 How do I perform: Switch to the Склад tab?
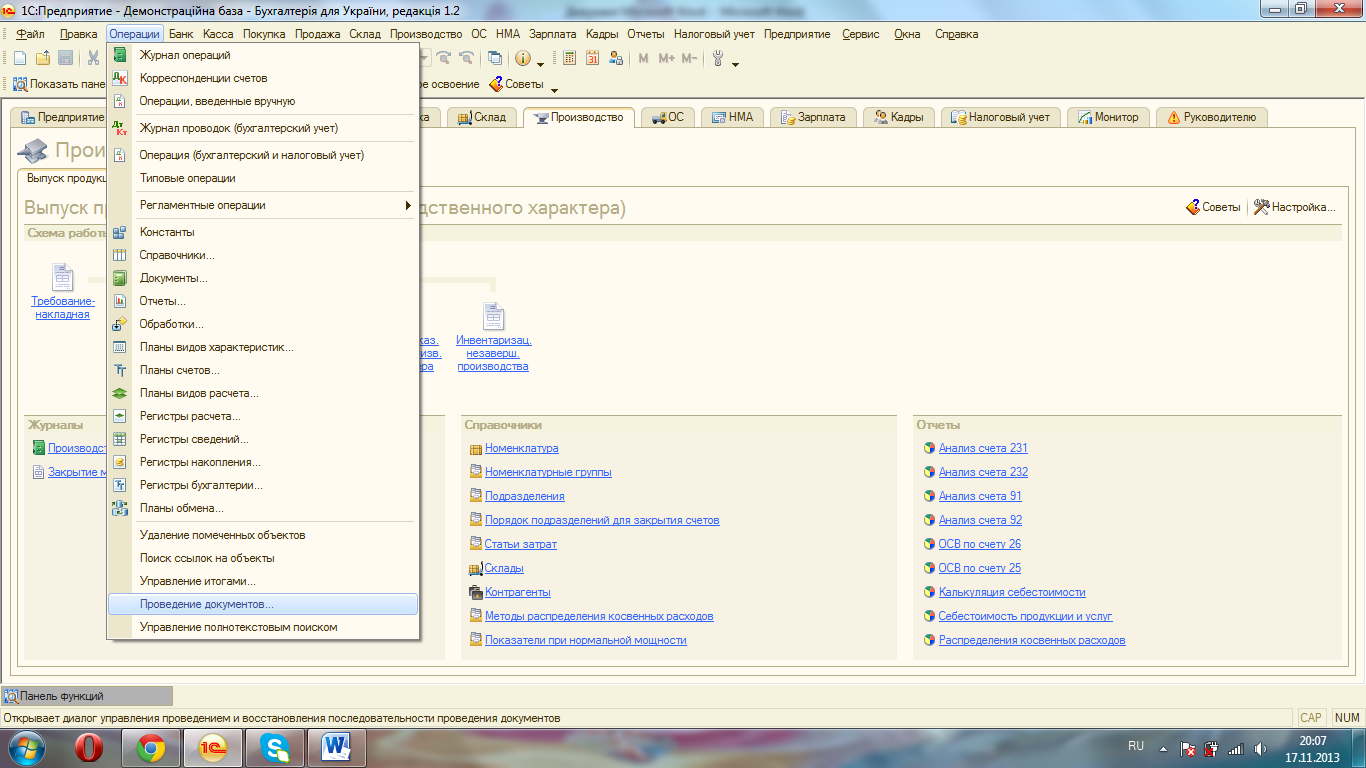(x=483, y=117)
